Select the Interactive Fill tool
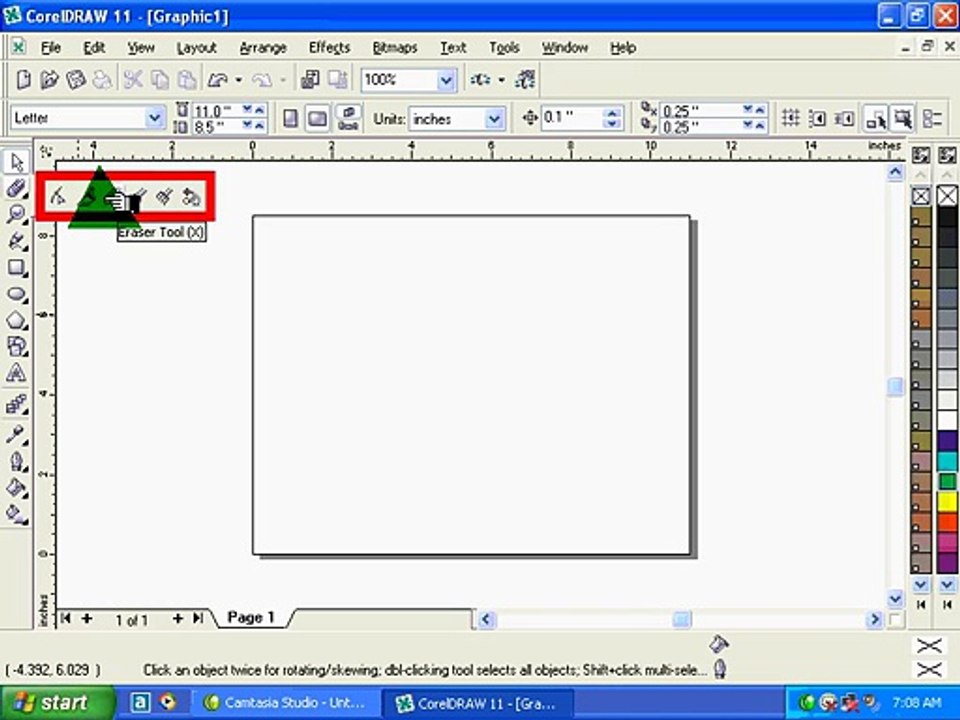Image resolution: width=960 pixels, height=720 pixels. tap(17, 514)
